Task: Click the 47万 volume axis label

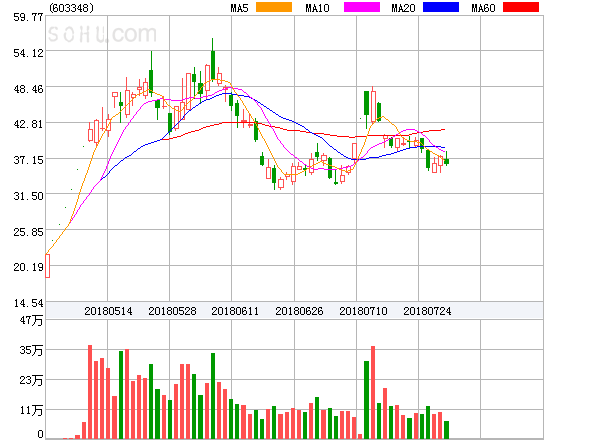Action: click(x=31, y=320)
